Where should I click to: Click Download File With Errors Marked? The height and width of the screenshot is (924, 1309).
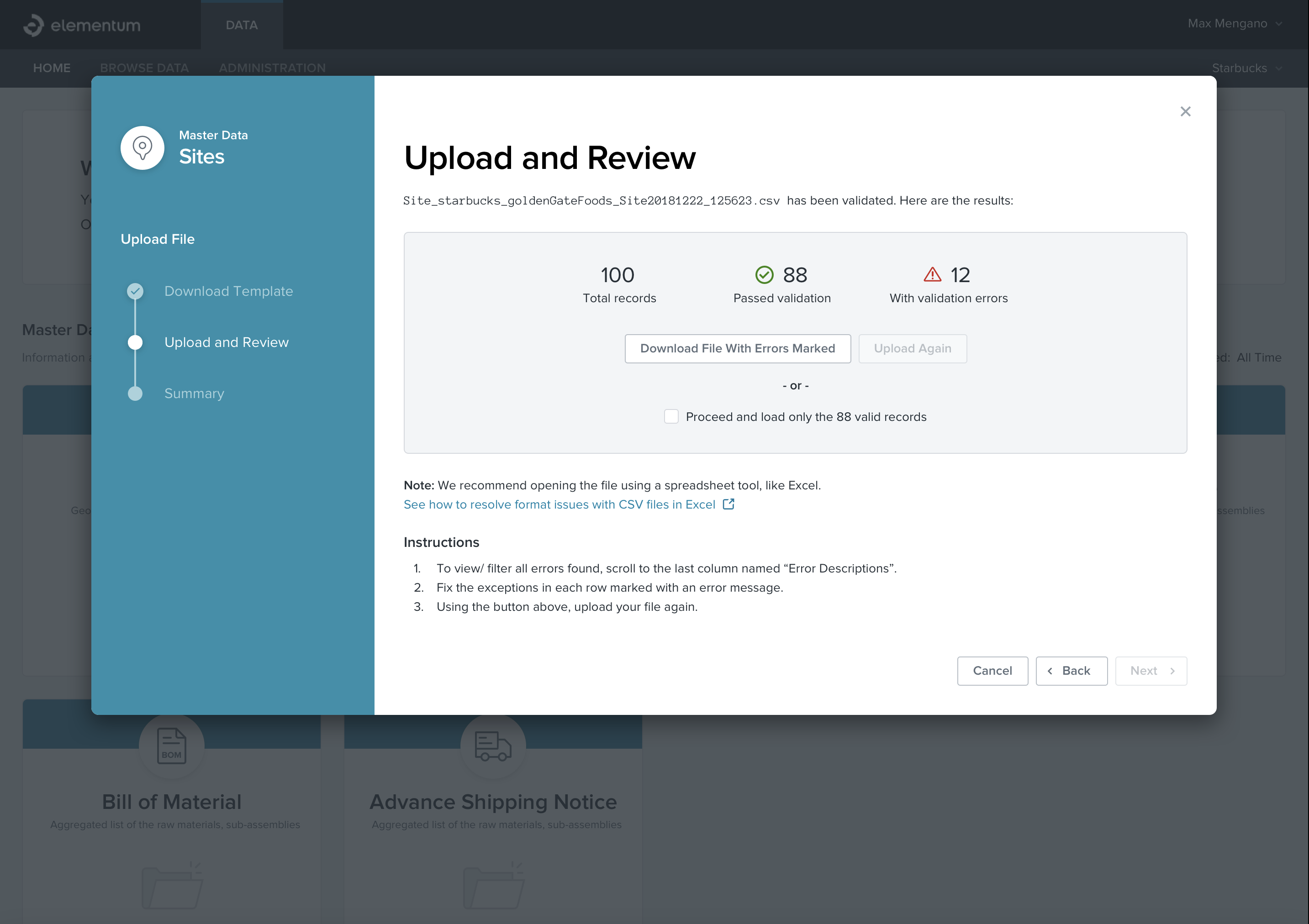[x=737, y=349]
